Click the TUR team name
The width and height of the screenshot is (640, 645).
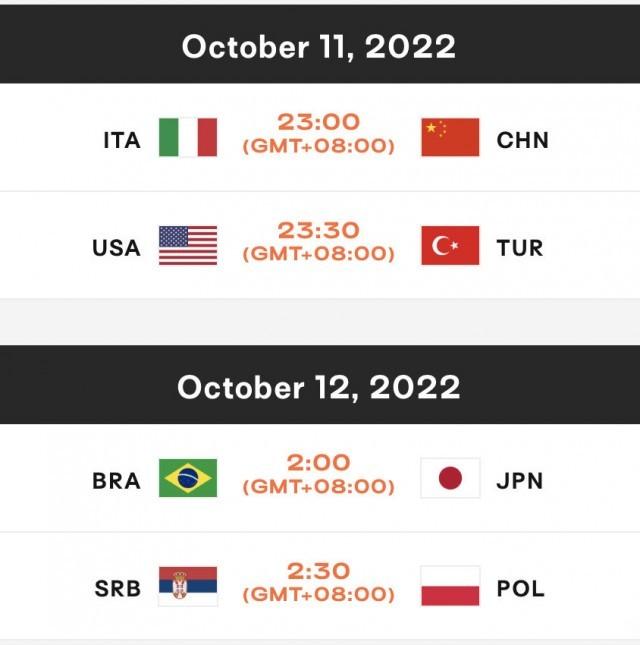tap(521, 247)
